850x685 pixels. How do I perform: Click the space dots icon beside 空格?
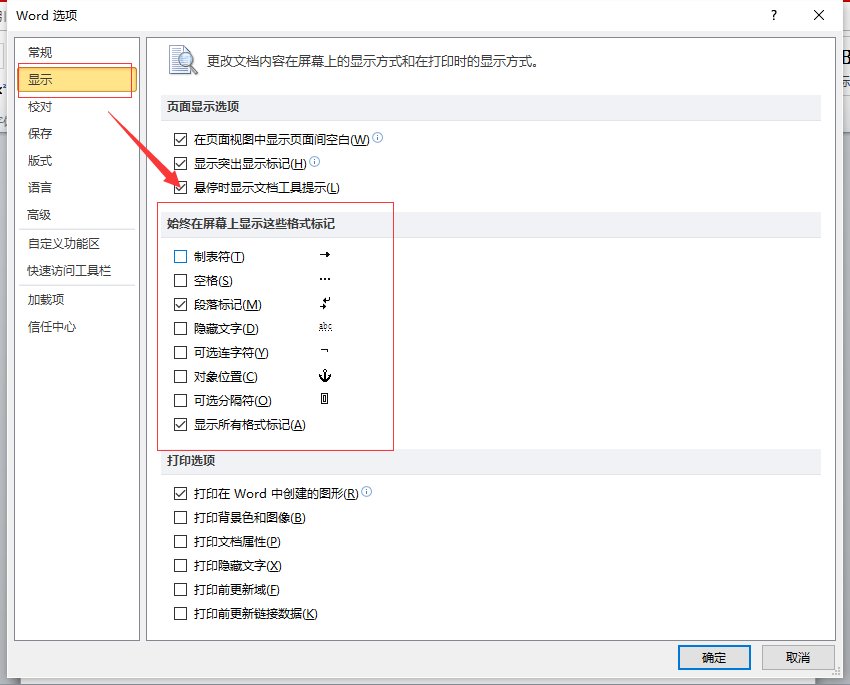click(x=325, y=279)
